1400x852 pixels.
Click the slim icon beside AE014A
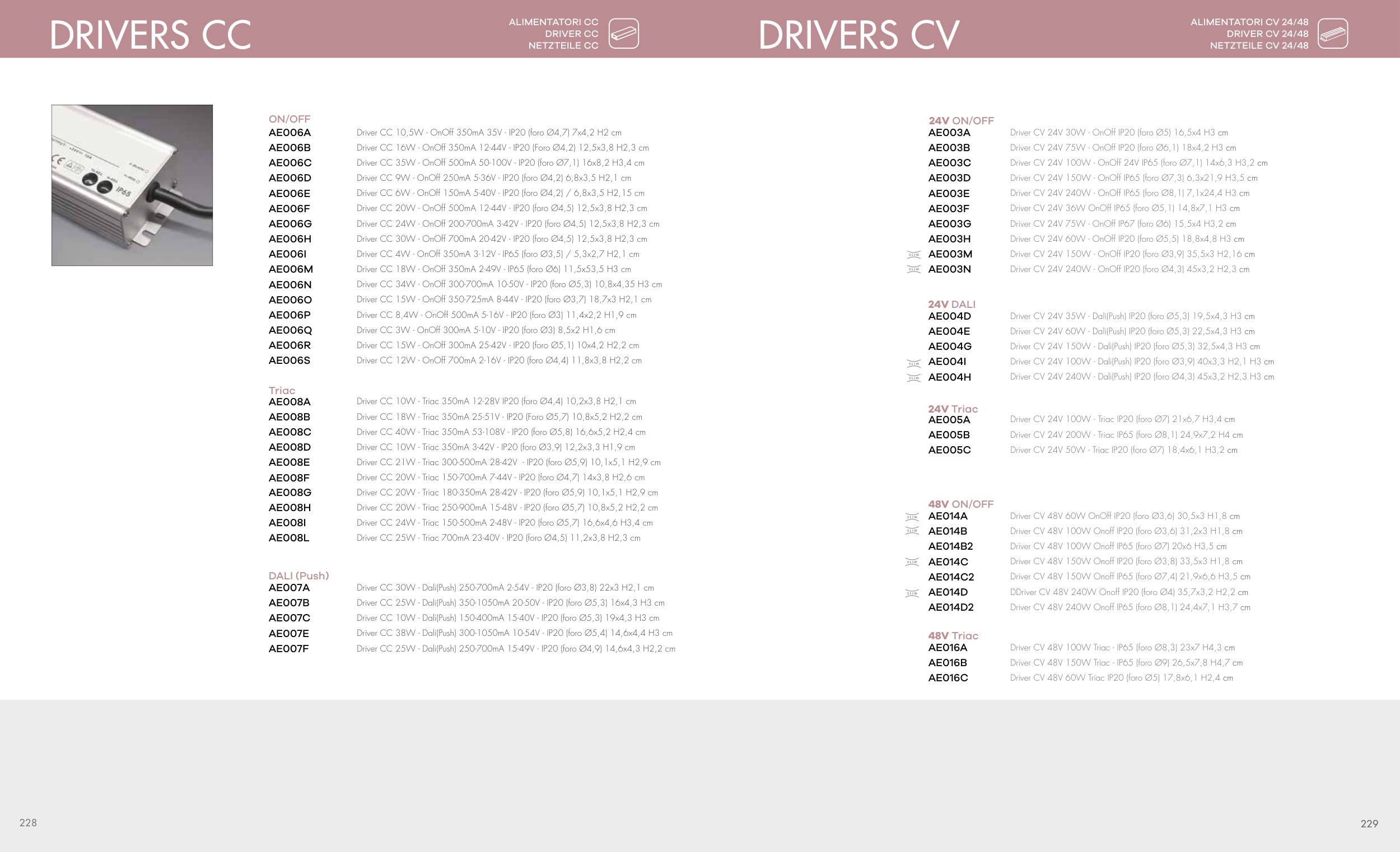912,516
